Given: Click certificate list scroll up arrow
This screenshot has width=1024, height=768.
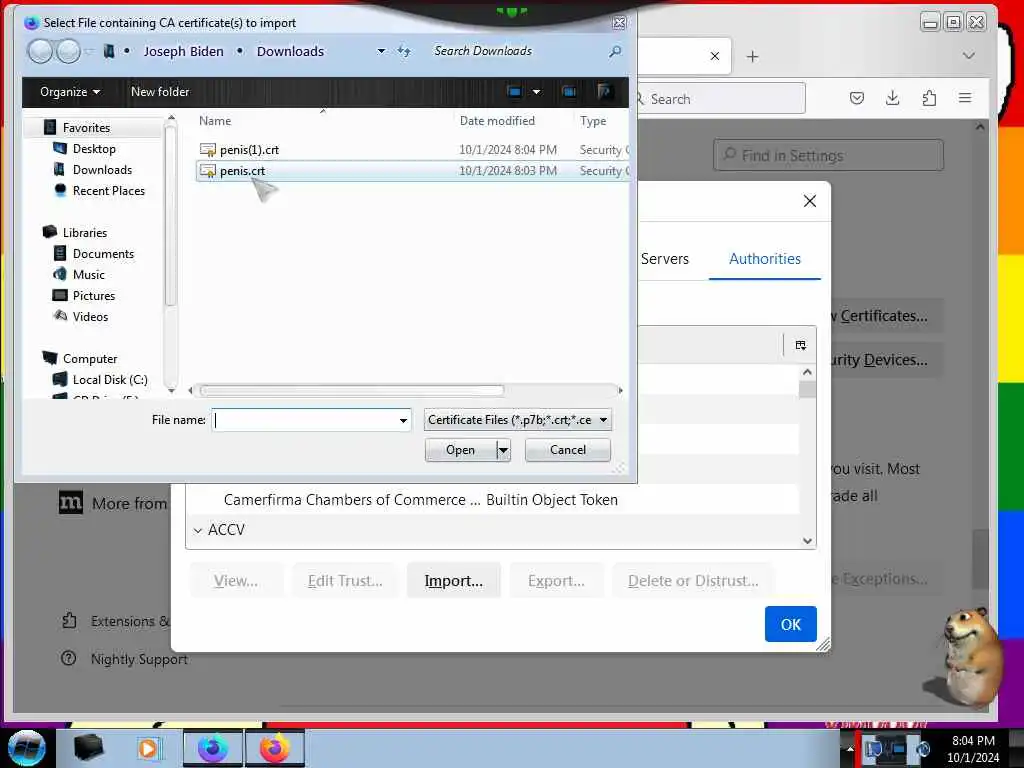Looking at the screenshot, I should point(807,372).
